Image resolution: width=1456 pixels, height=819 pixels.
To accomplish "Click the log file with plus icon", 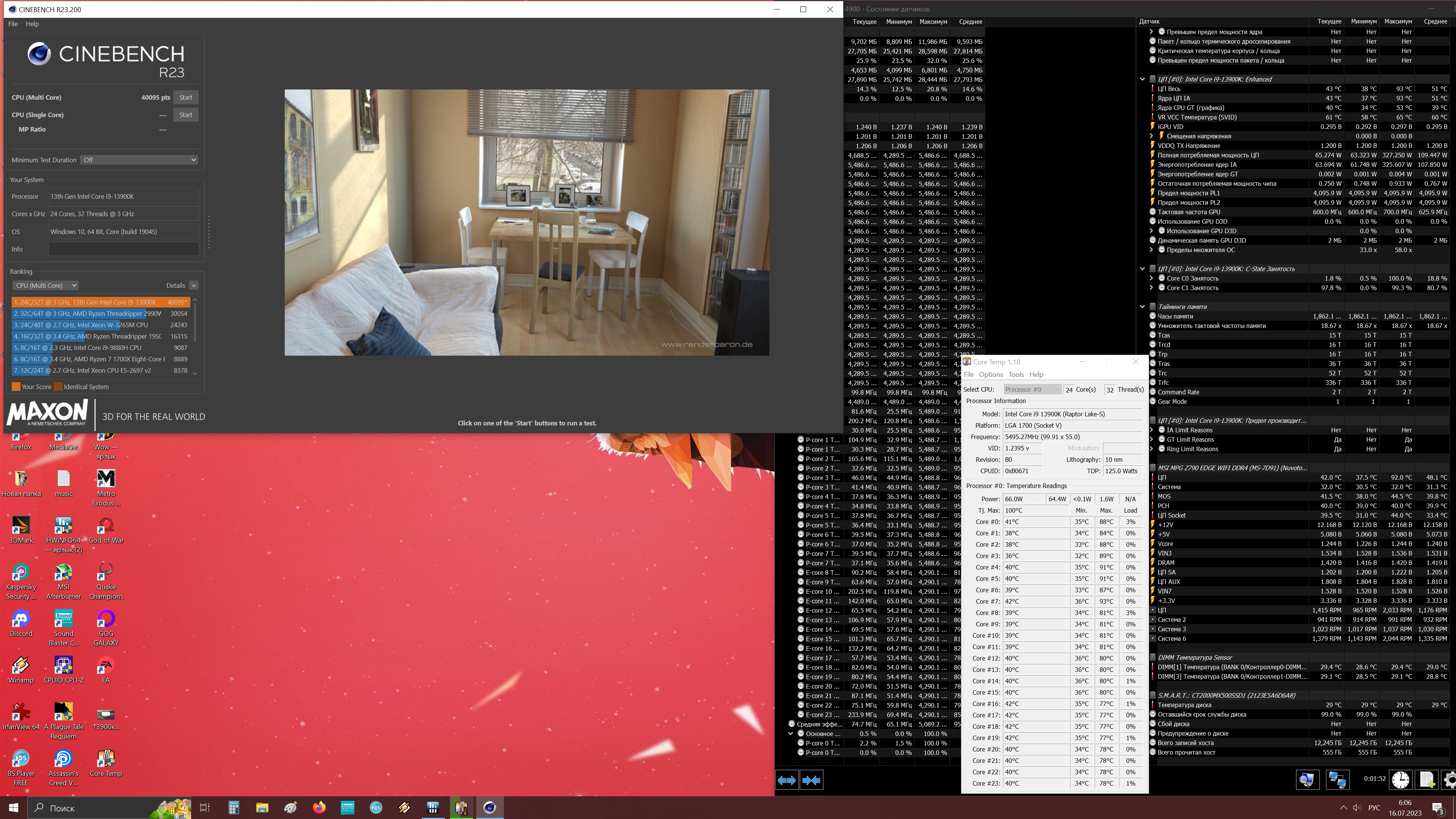I will point(1426,780).
